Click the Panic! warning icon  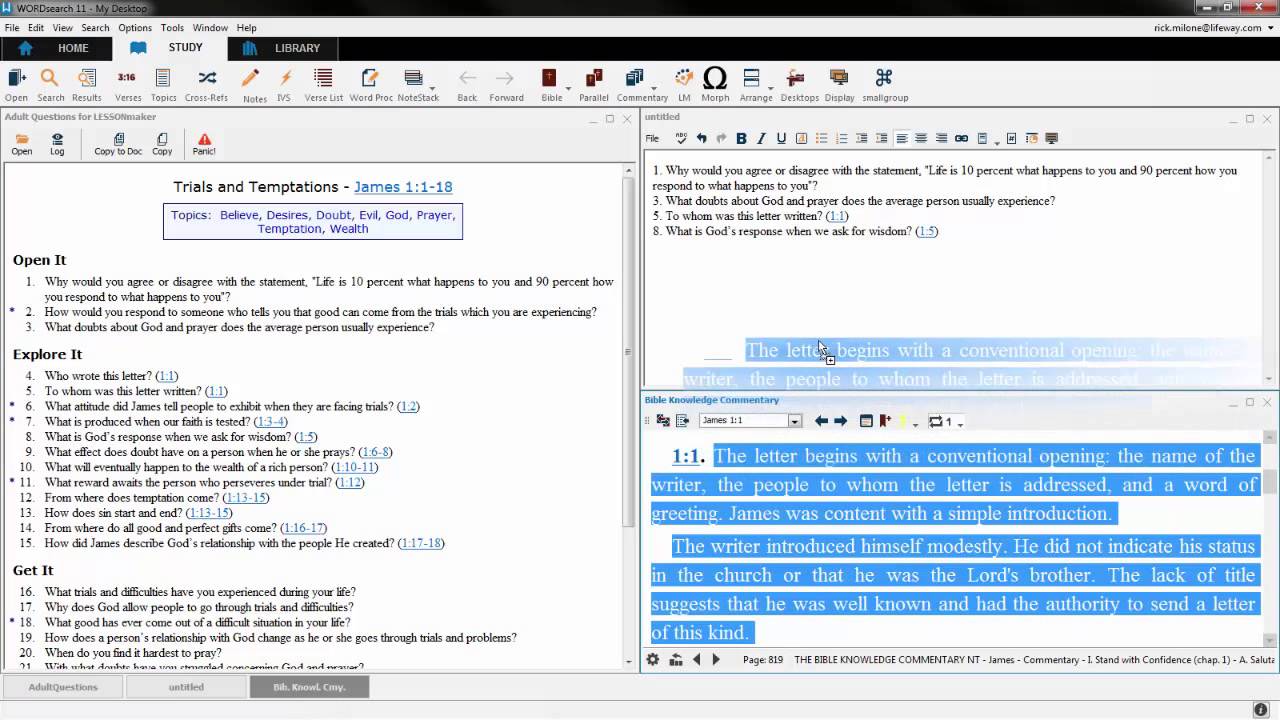204,144
